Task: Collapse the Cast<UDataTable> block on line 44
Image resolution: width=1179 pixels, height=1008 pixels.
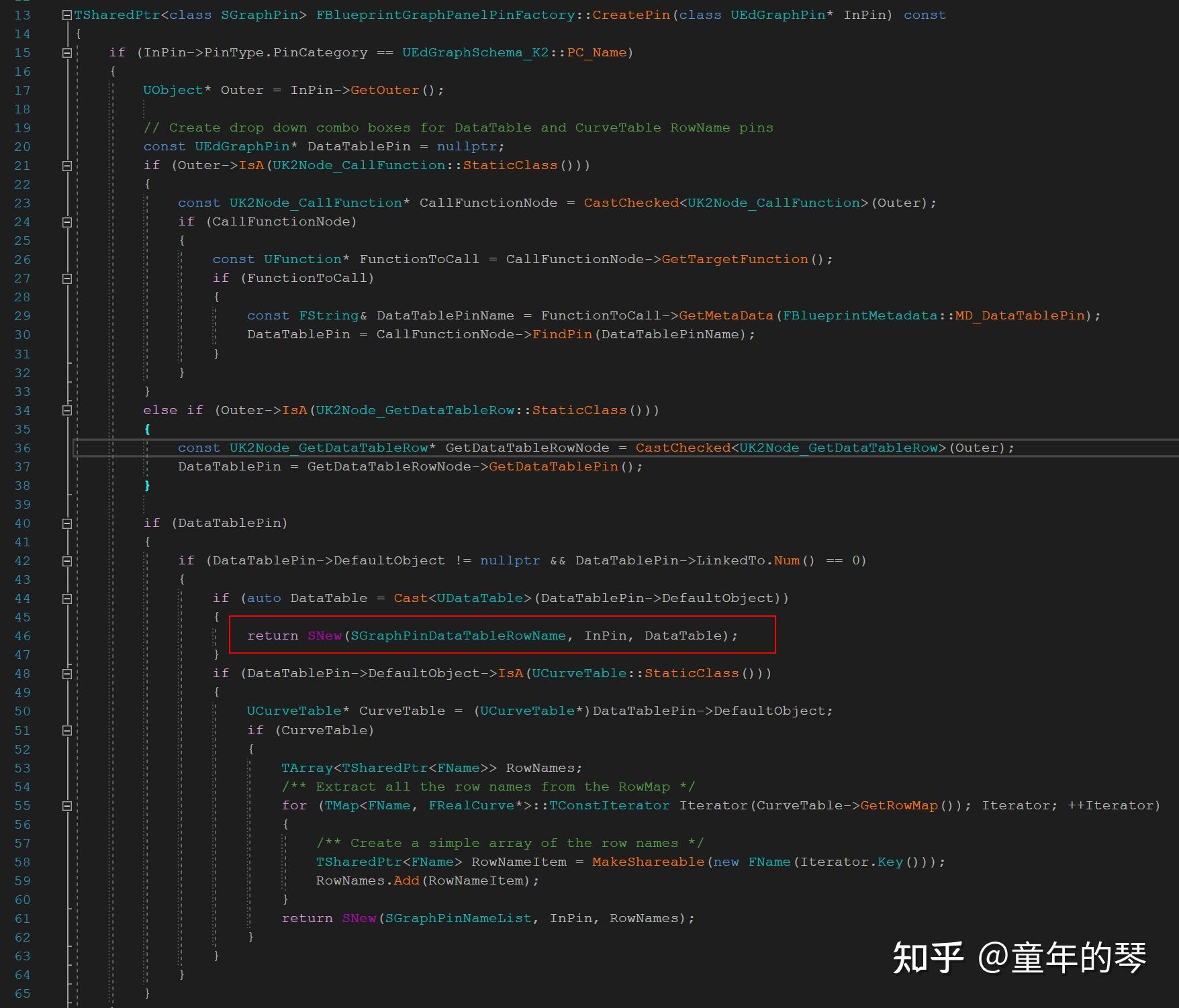Action: tap(66, 598)
